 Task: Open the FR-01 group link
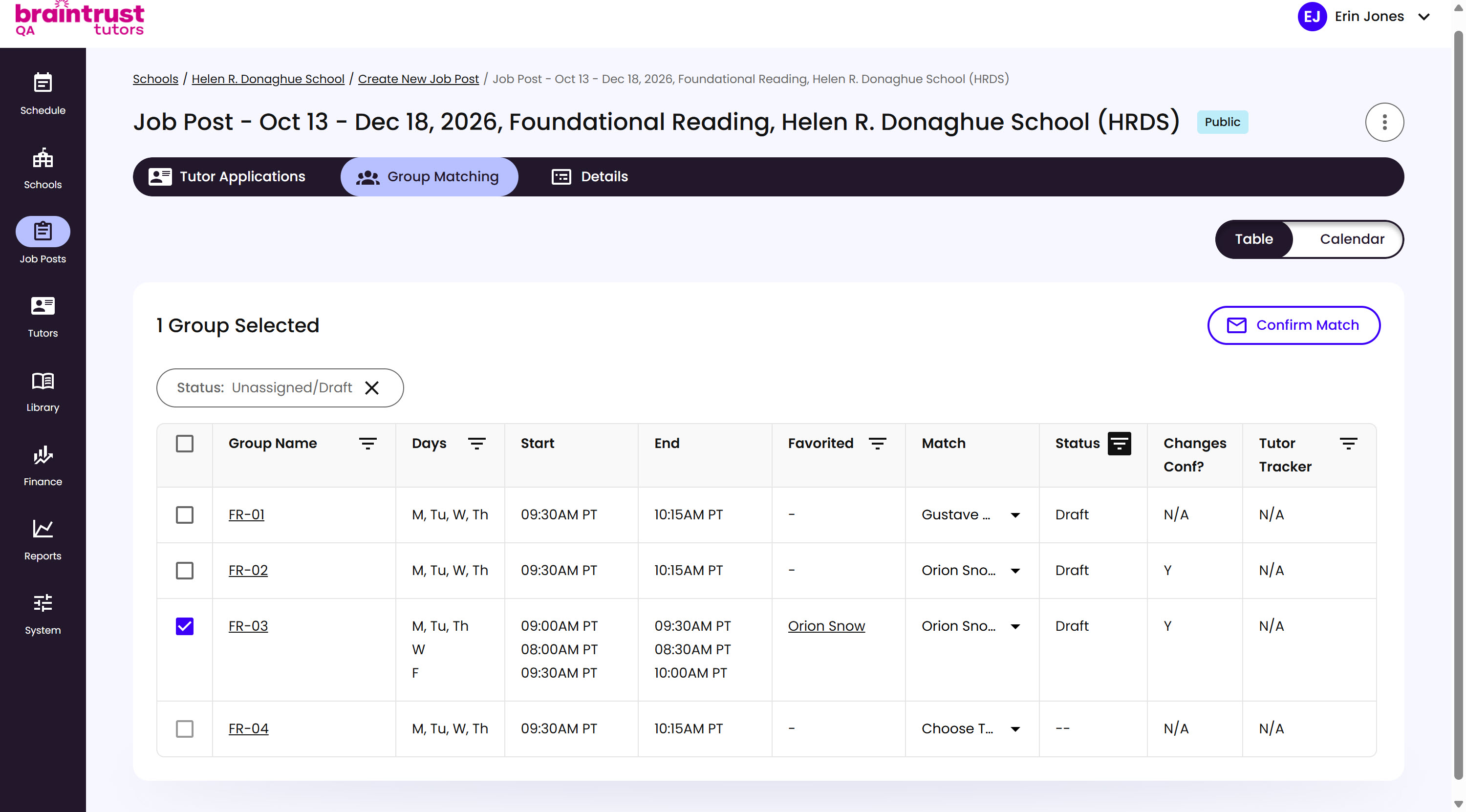[x=246, y=514]
